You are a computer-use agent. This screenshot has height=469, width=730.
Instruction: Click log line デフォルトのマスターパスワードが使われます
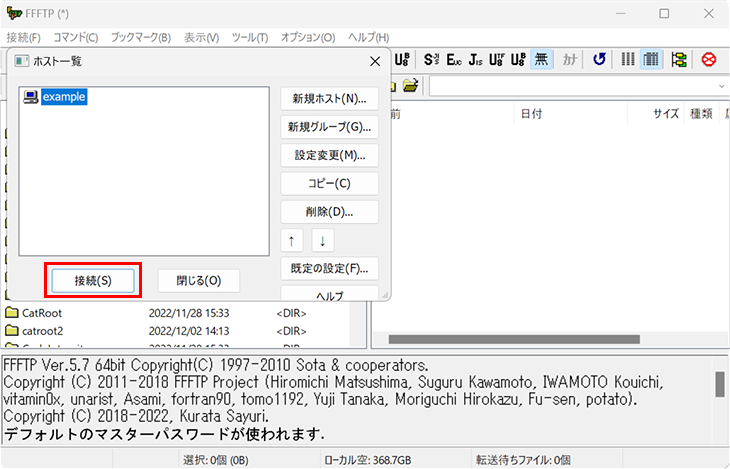pos(164,434)
